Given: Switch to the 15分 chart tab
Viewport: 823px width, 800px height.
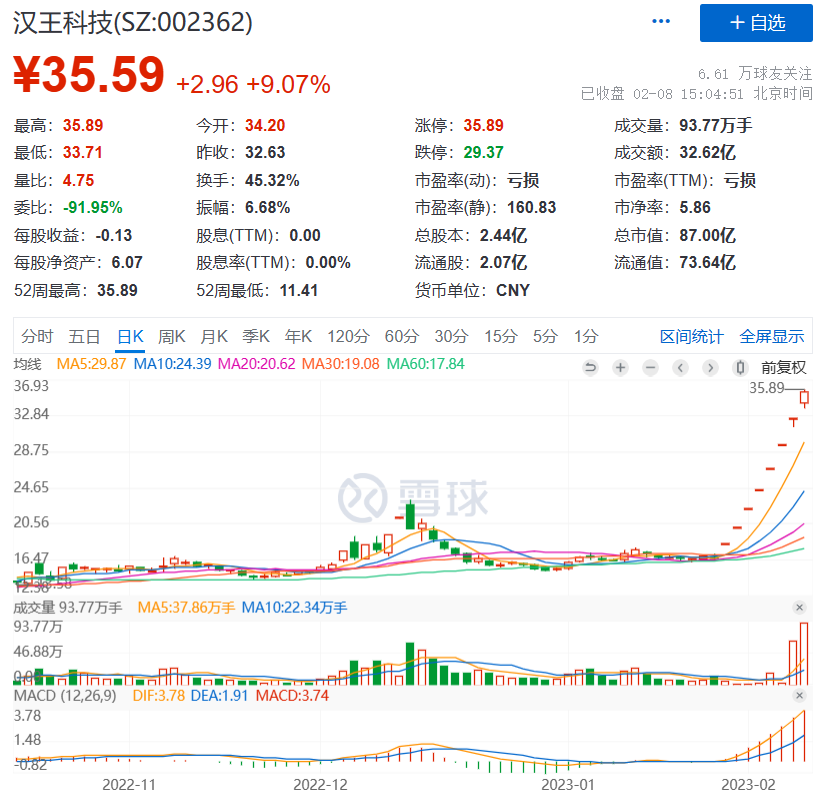Looking at the screenshot, I should pos(501,336).
